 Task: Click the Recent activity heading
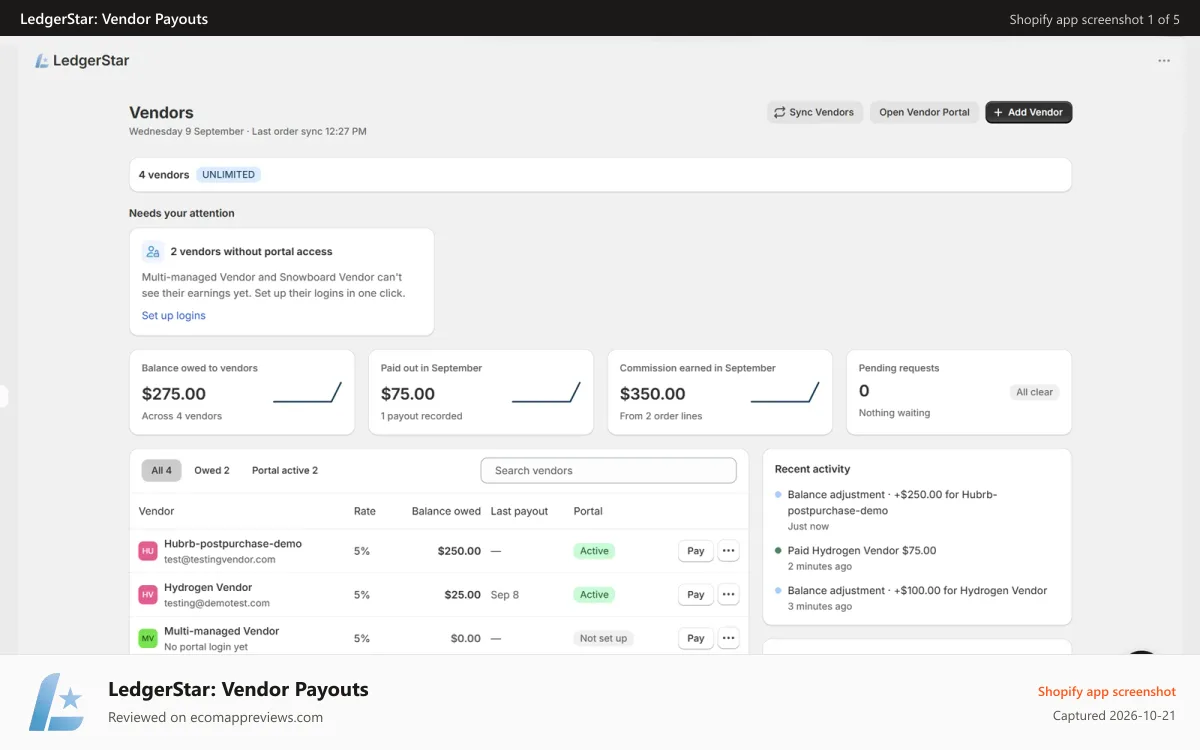(x=812, y=469)
